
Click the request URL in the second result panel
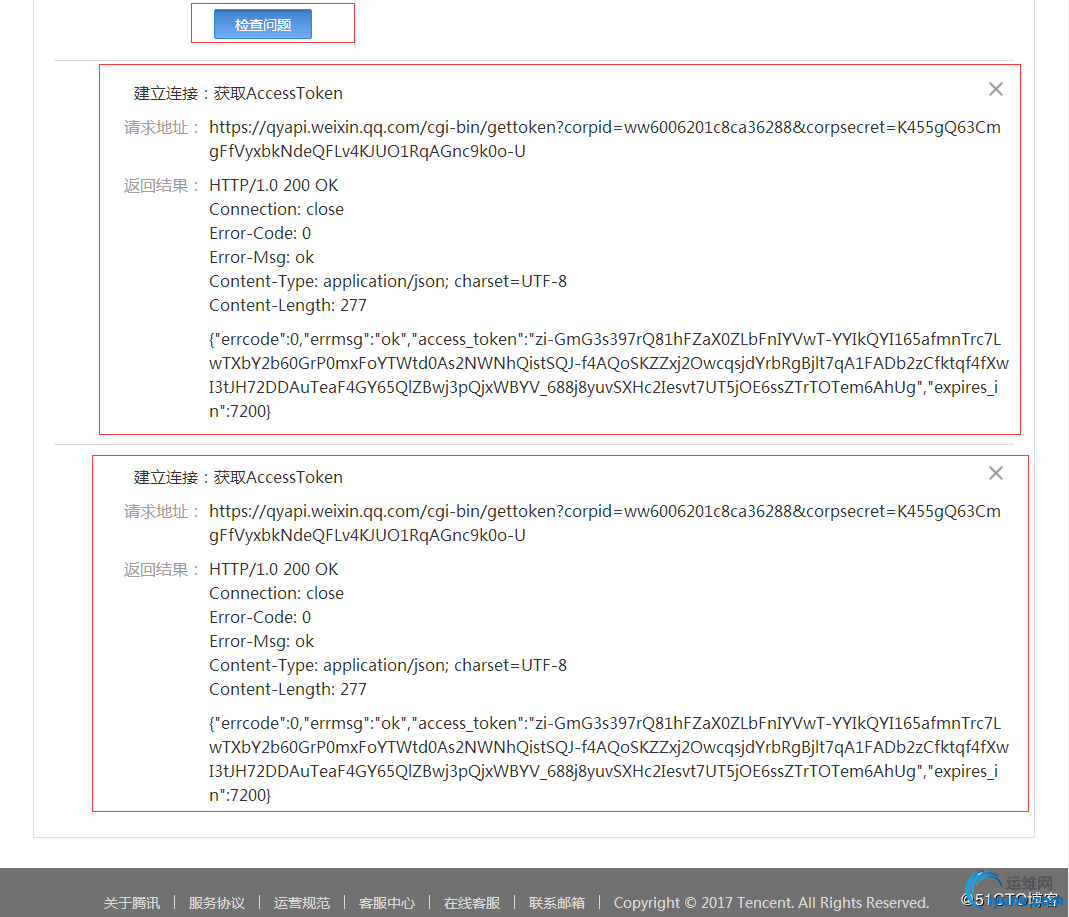[605, 523]
